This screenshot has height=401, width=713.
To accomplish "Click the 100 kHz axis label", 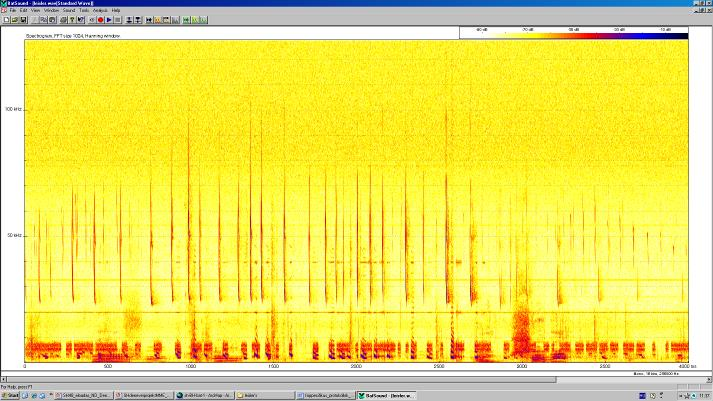I will click(x=14, y=109).
